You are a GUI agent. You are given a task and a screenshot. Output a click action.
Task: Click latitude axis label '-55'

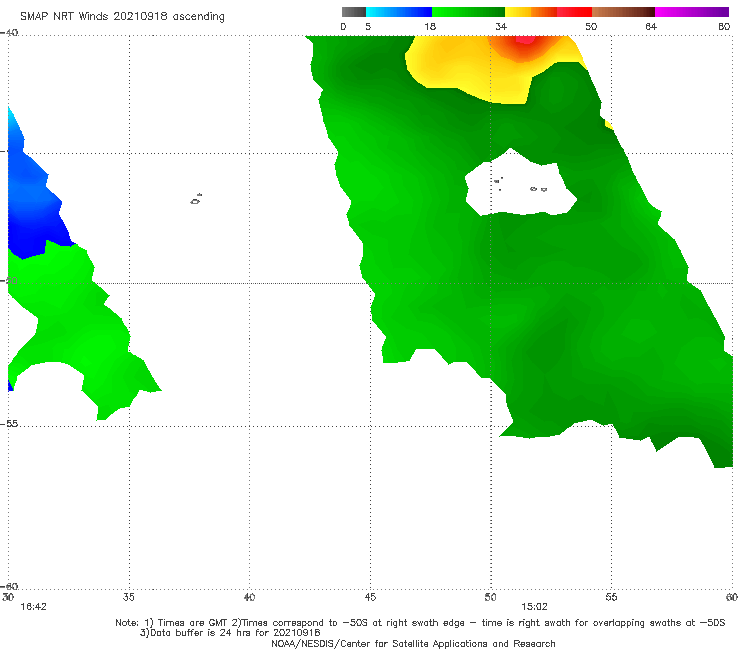pyautogui.click(x=9, y=423)
